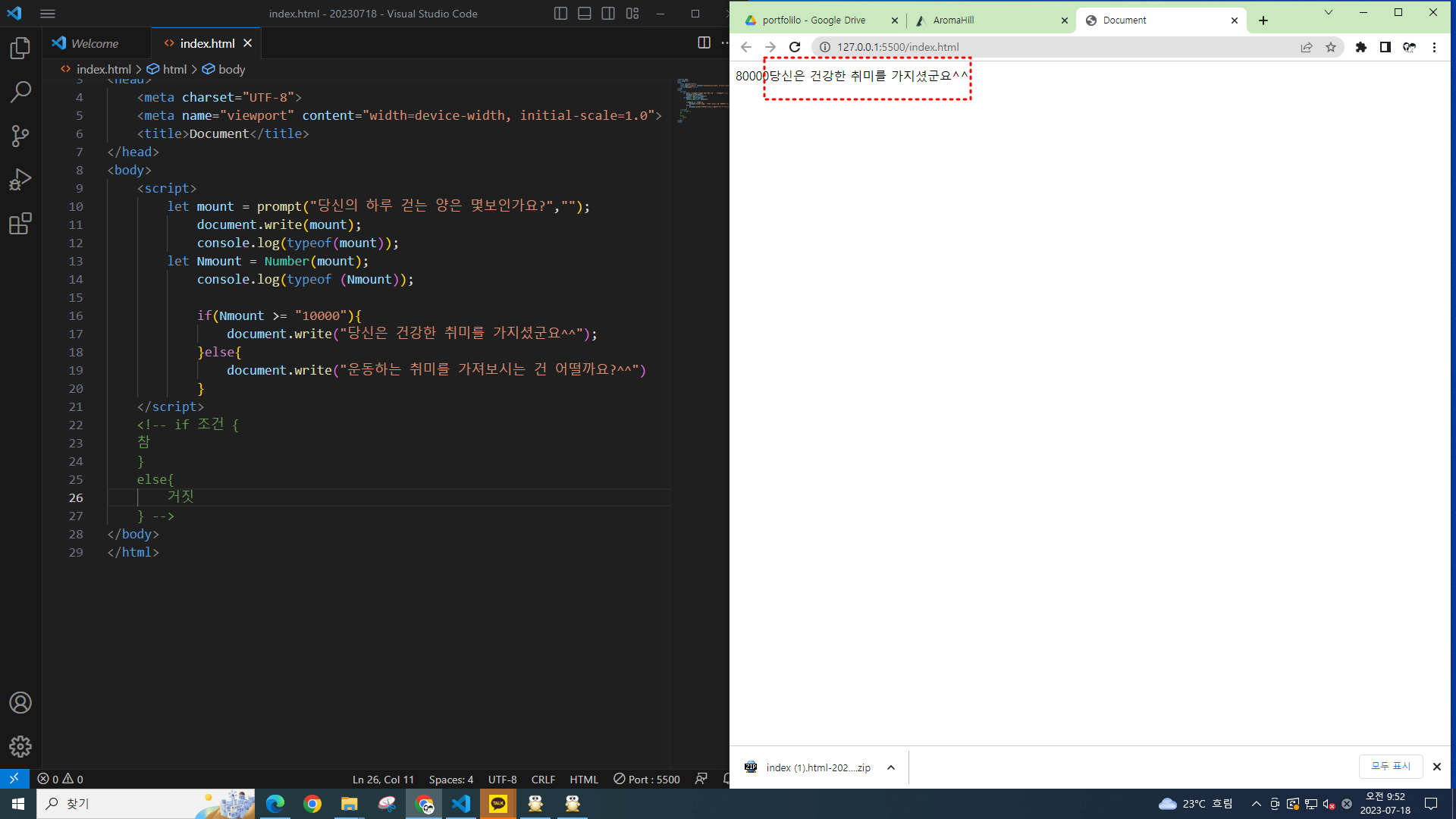Toggle the bottom panel layout icon
The image size is (1456, 819).
click(585, 14)
